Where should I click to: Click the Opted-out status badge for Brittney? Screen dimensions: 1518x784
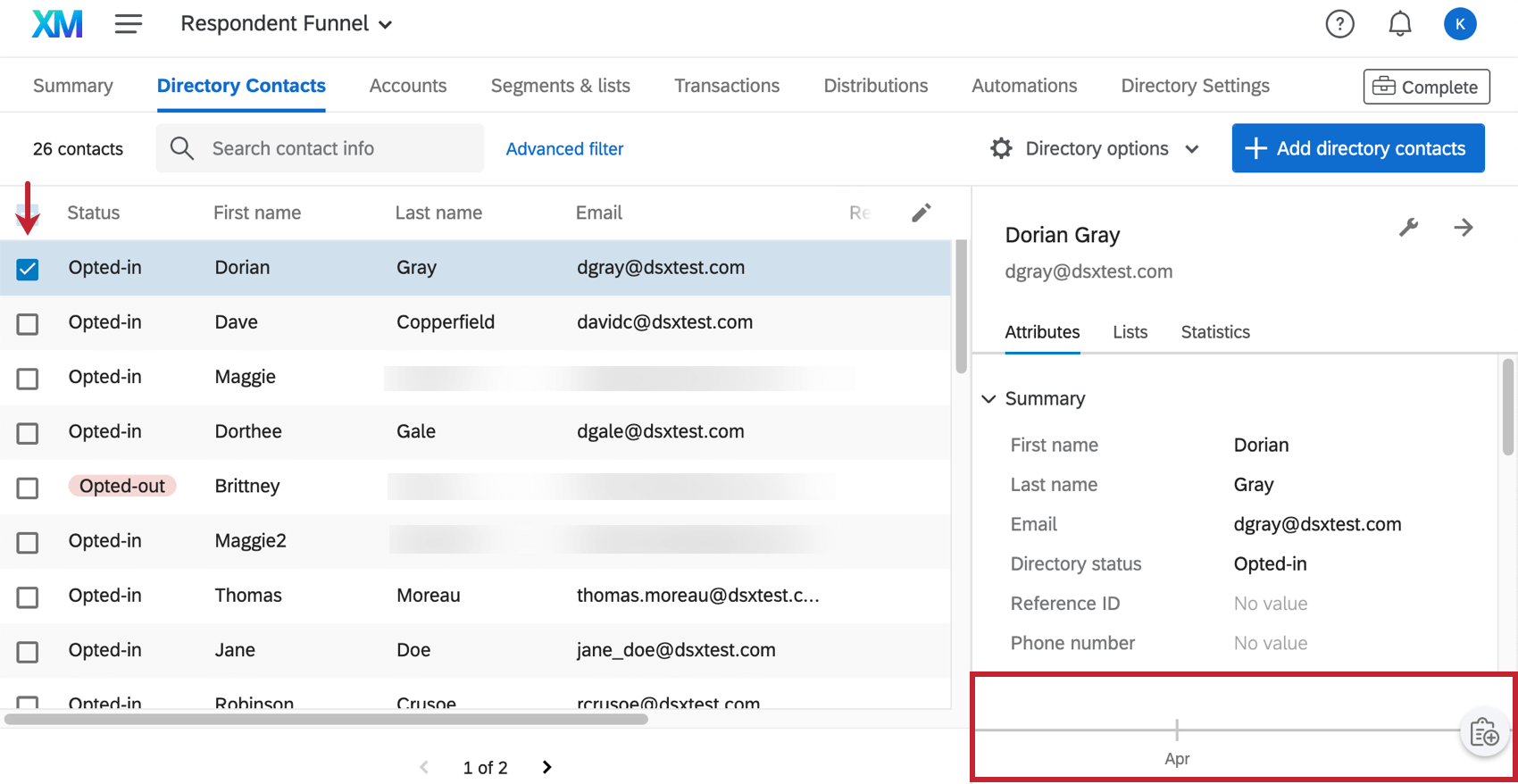coord(122,486)
